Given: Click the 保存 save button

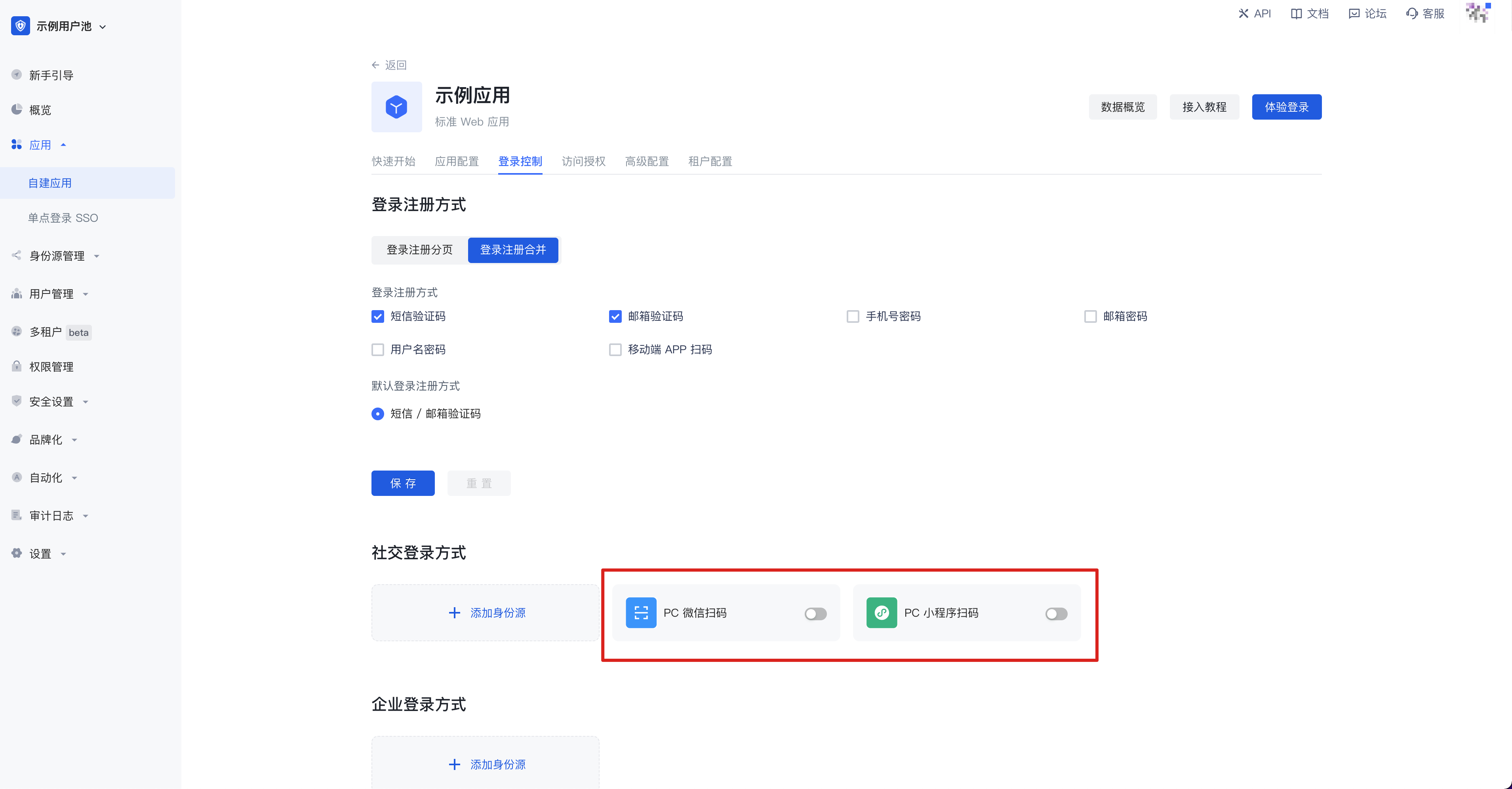Looking at the screenshot, I should (x=403, y=483).
